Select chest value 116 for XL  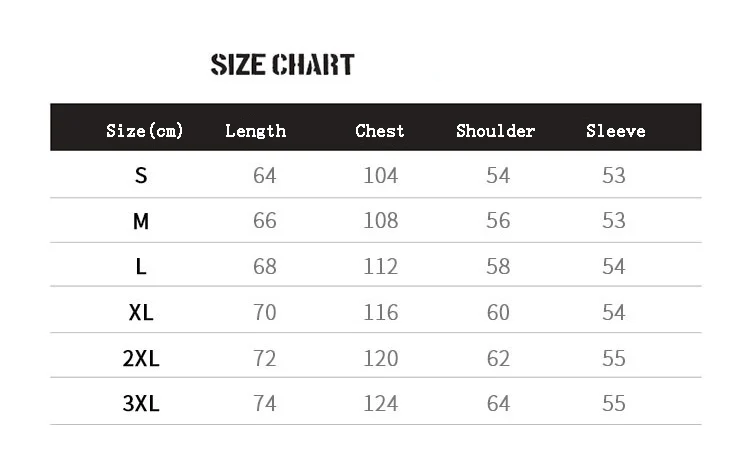pyautogui.click(x=380, y=312)
